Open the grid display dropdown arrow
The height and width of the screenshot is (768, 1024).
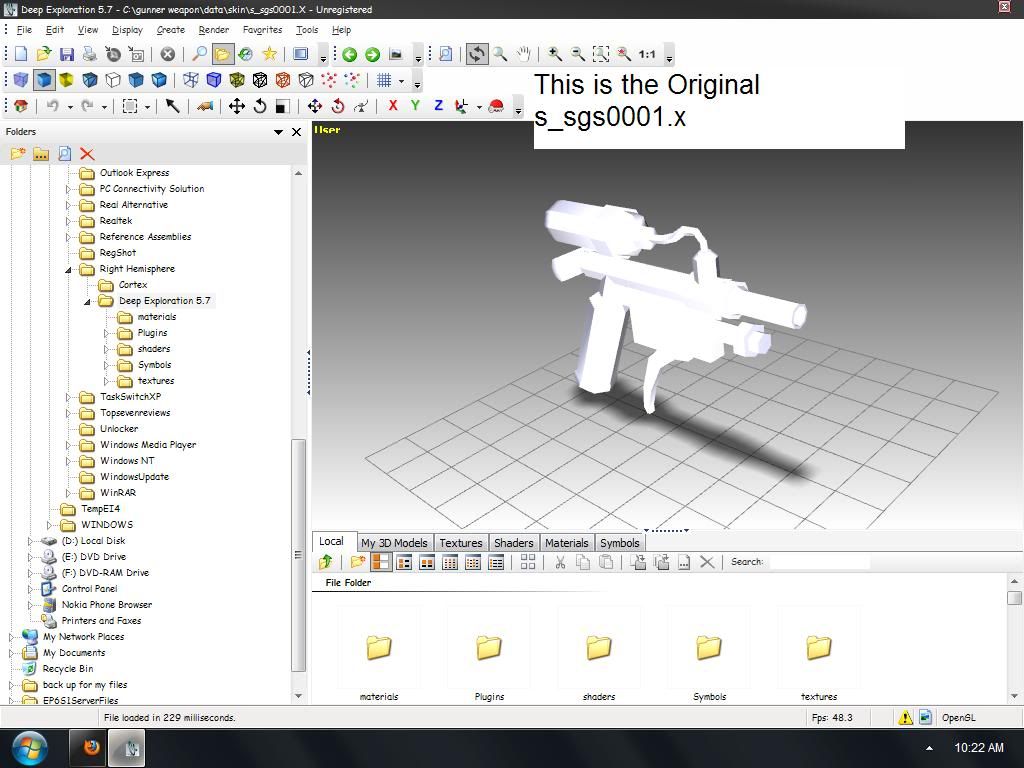pos(402,81)
